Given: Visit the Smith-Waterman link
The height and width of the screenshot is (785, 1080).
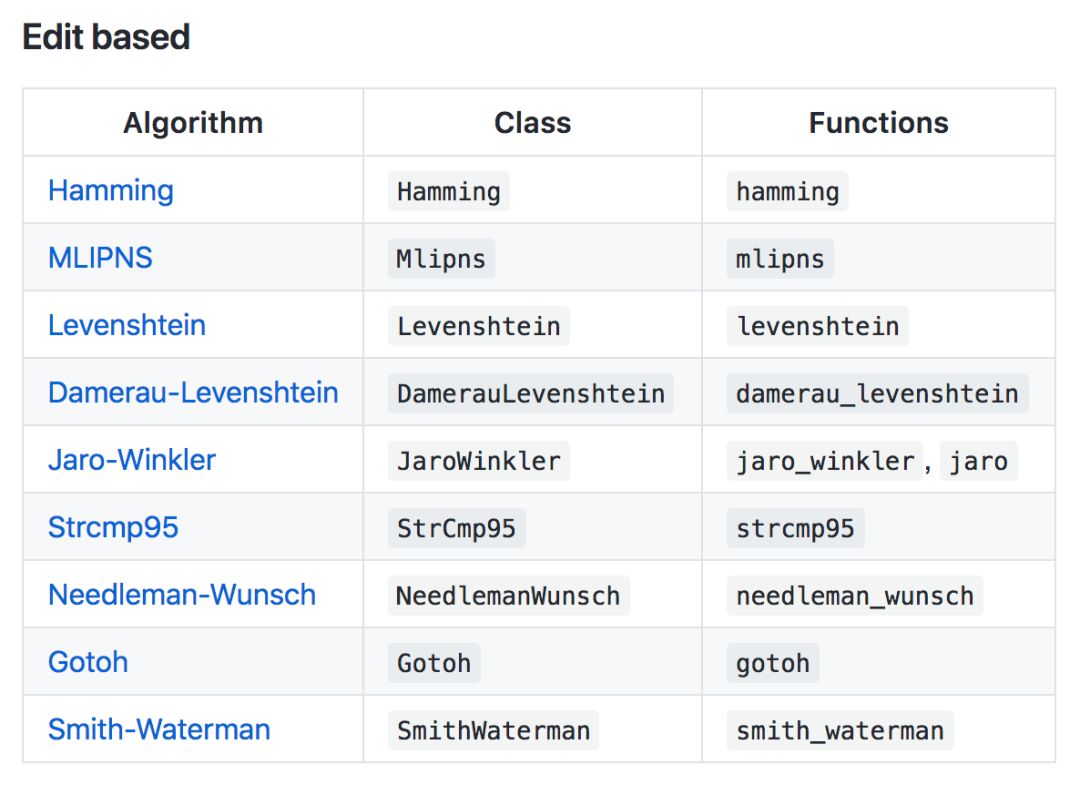Looking at the screenshot, I should tap(159, 729).
